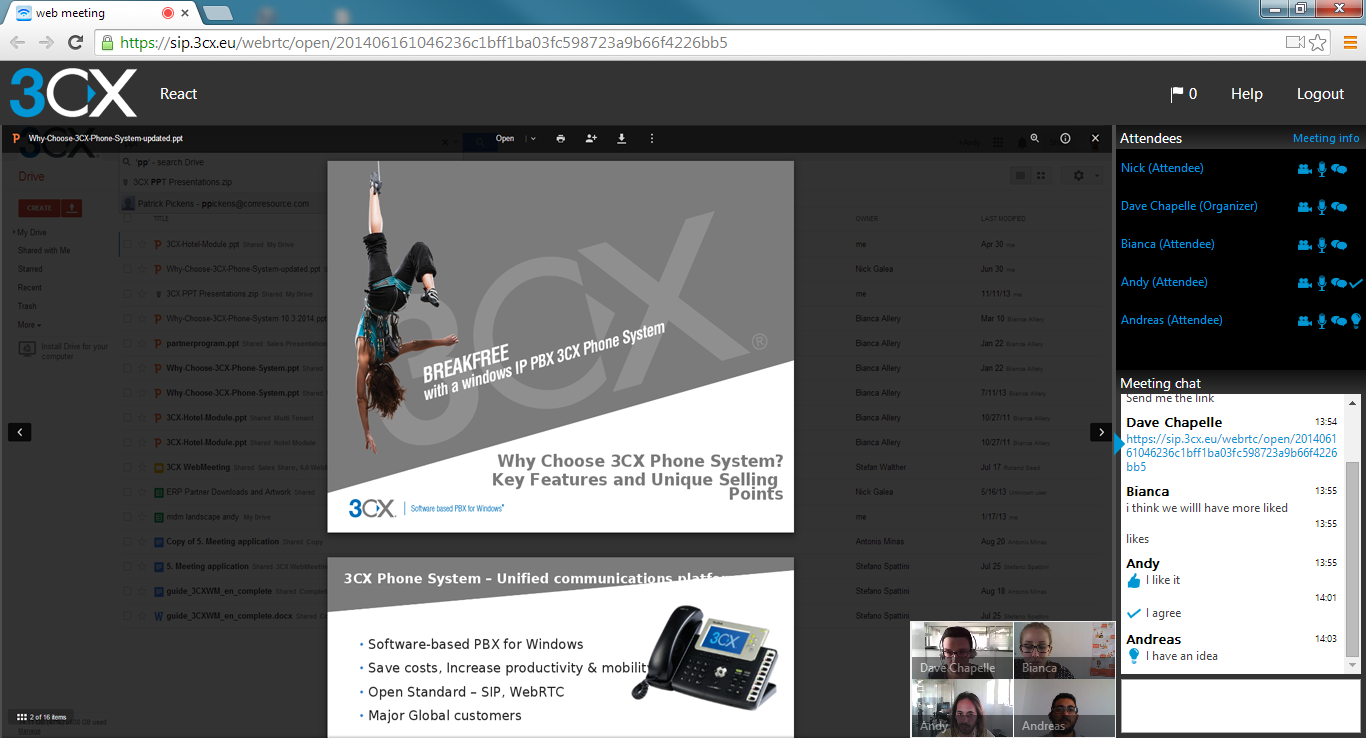This screenshot has width=1366, height=738.
Task: Open the 'Open' button in preview toolbar
Action: (505, 139)
